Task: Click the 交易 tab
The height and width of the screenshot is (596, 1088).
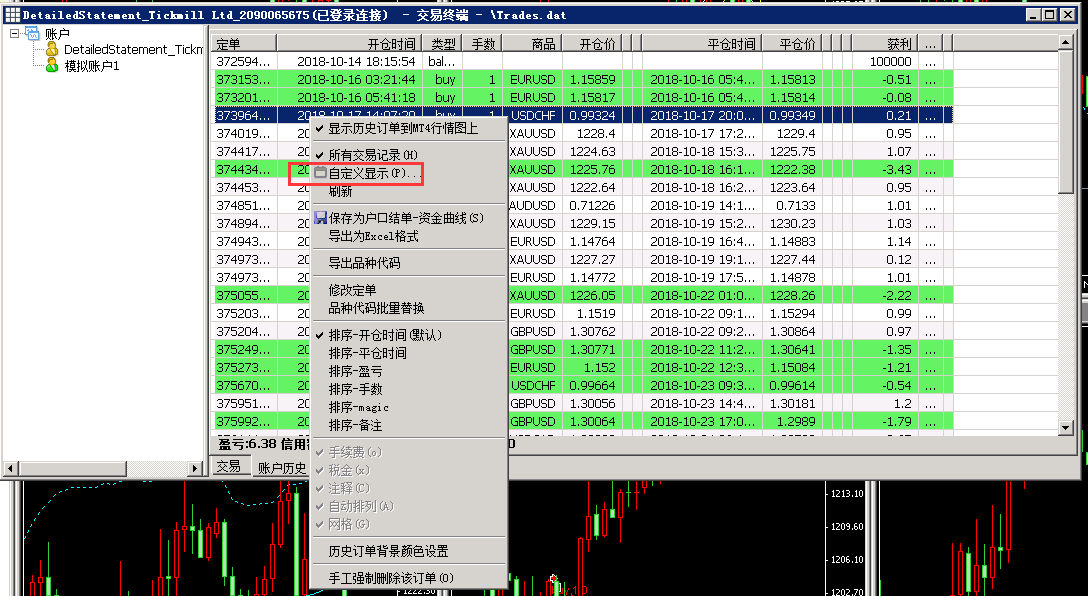Action: (229, 467)
